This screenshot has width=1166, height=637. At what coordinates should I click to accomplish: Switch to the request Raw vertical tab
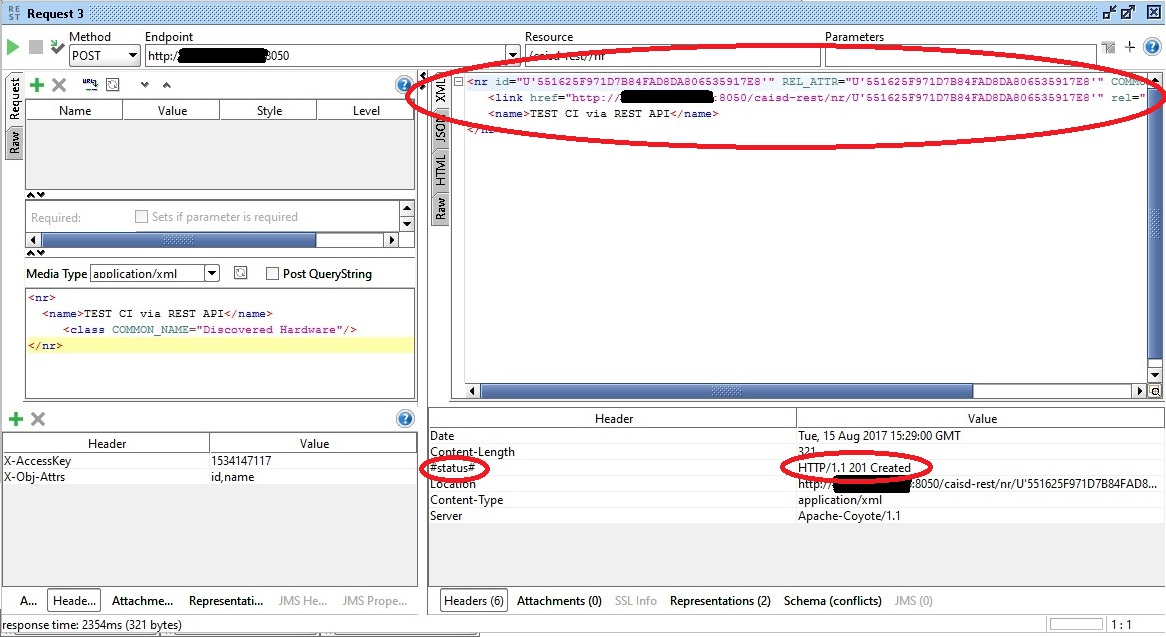(14, 142)
